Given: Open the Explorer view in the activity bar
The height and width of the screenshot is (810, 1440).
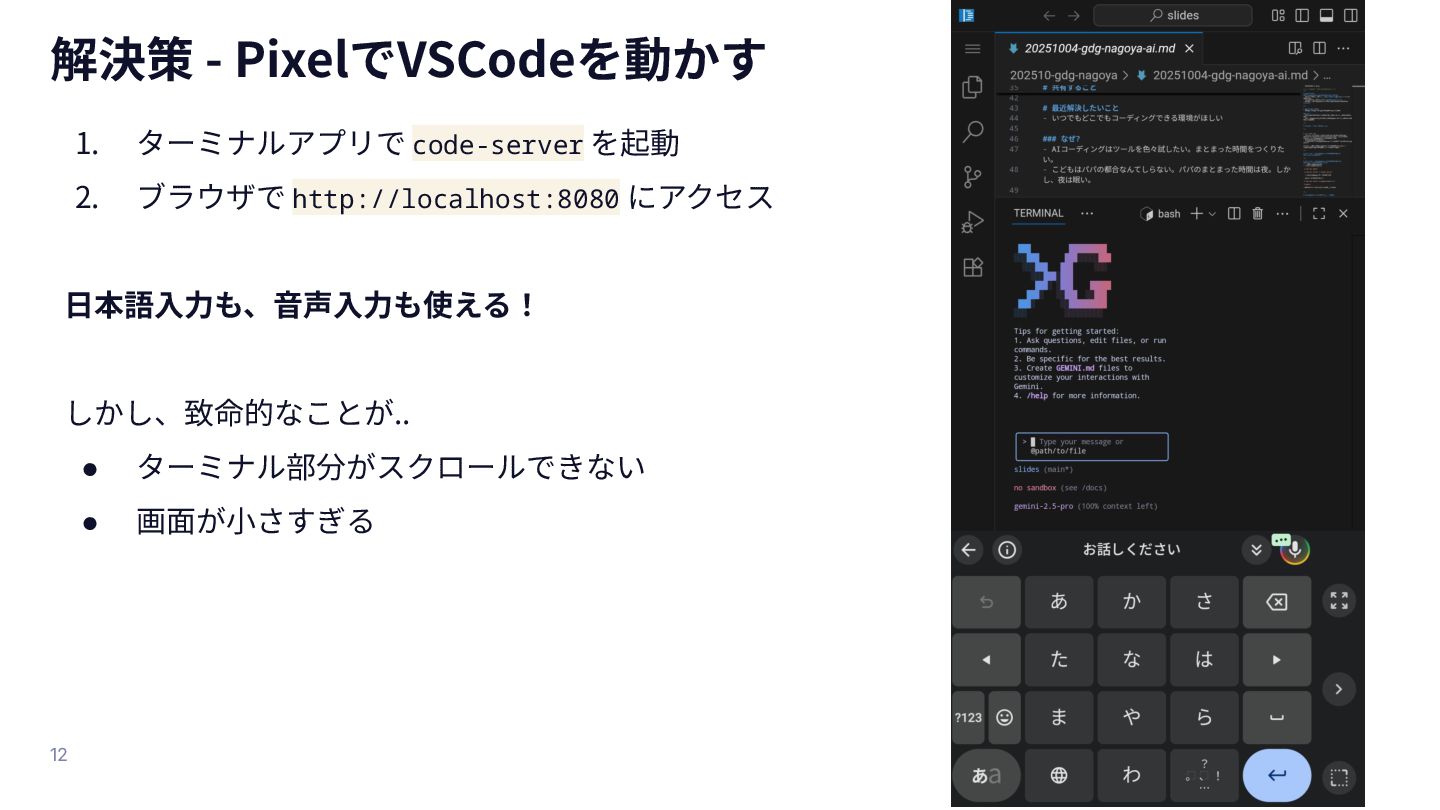Looking at the screenshot, I should click(972, 88).
